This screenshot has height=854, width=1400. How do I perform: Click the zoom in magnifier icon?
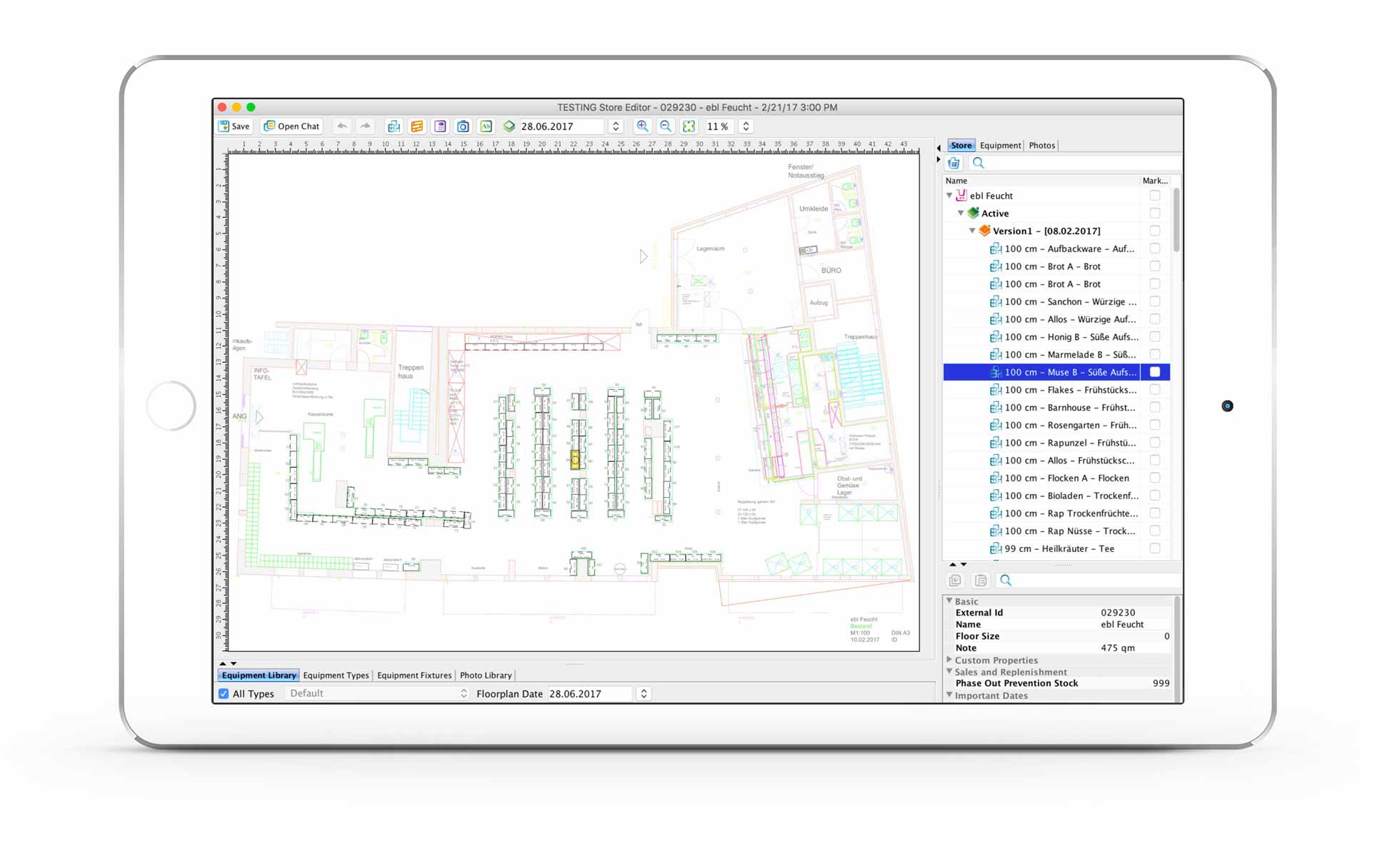point(642,126)
